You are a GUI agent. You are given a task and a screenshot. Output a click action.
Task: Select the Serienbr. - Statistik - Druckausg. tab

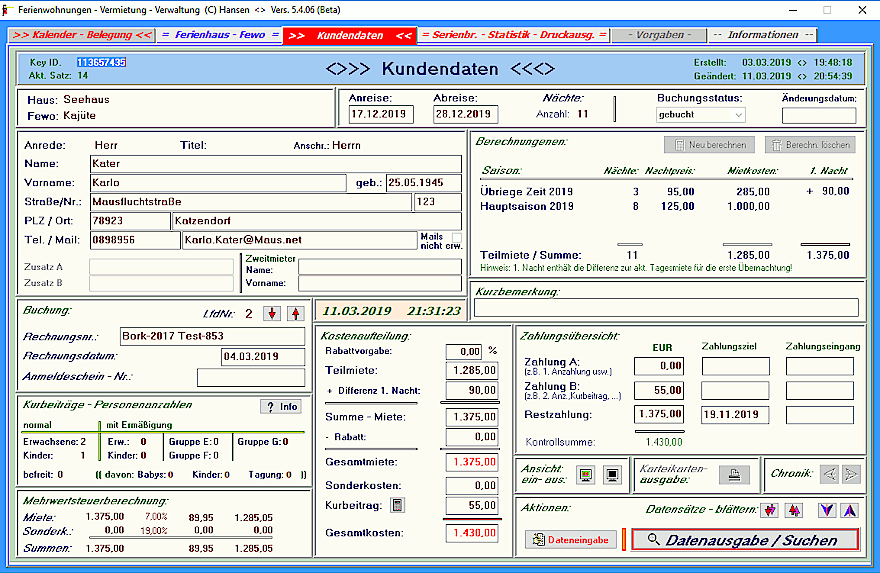[513, 35]
